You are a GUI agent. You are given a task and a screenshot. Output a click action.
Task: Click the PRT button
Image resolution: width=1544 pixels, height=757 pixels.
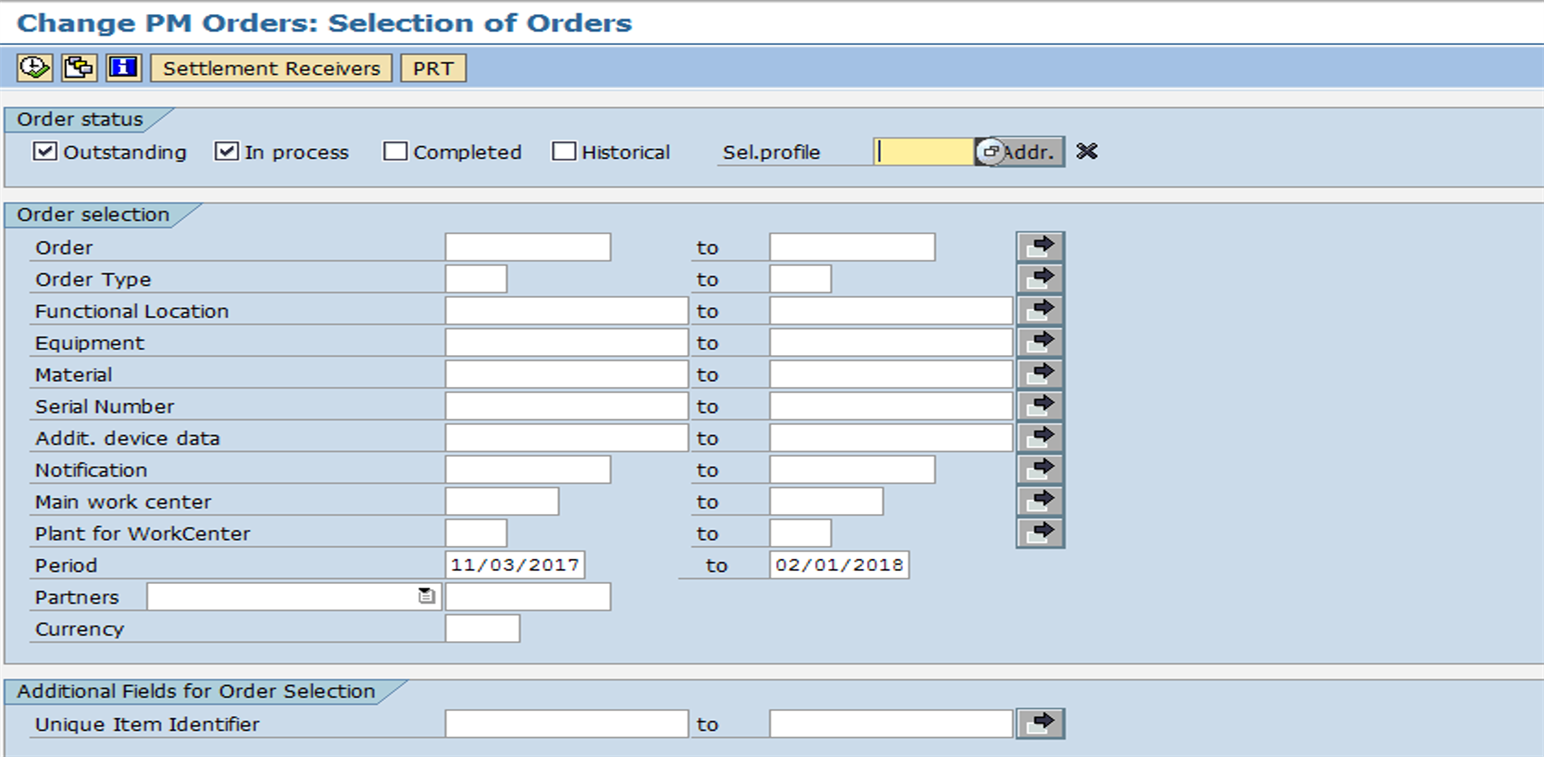pyautogui.click(x=433, y=68)
